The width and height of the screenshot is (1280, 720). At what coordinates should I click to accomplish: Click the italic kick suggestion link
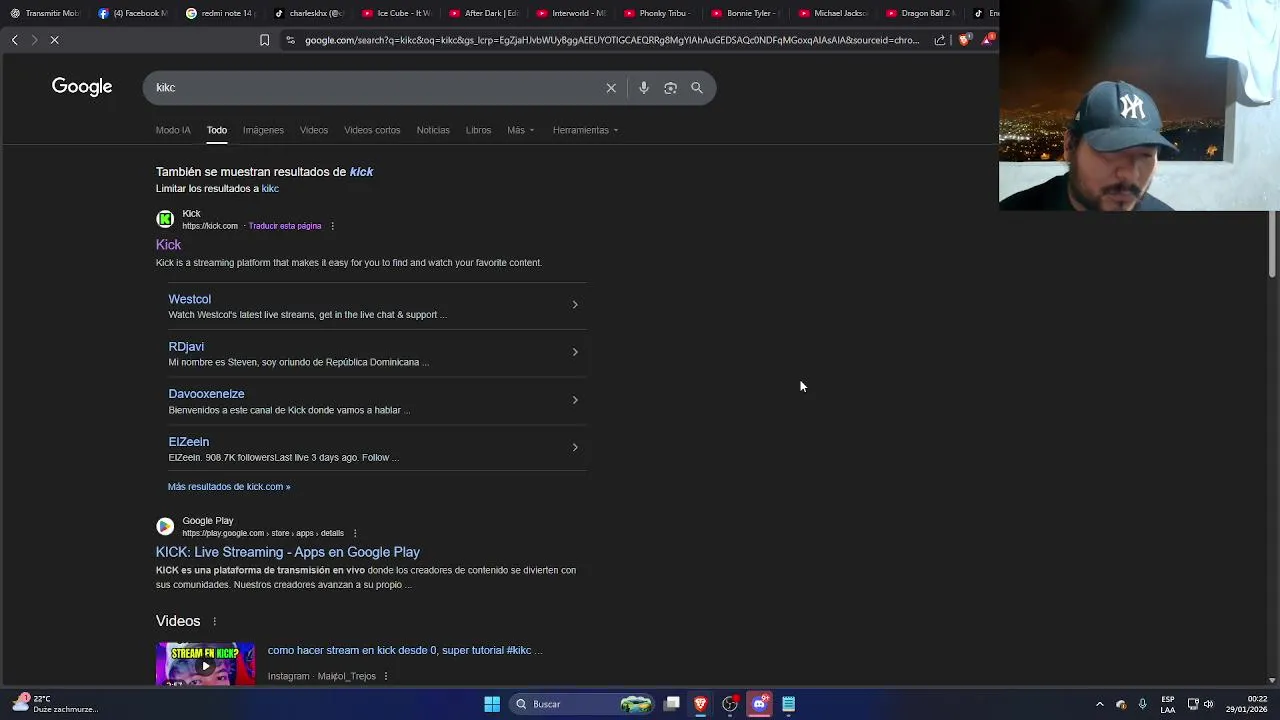[x=361, y=172]
